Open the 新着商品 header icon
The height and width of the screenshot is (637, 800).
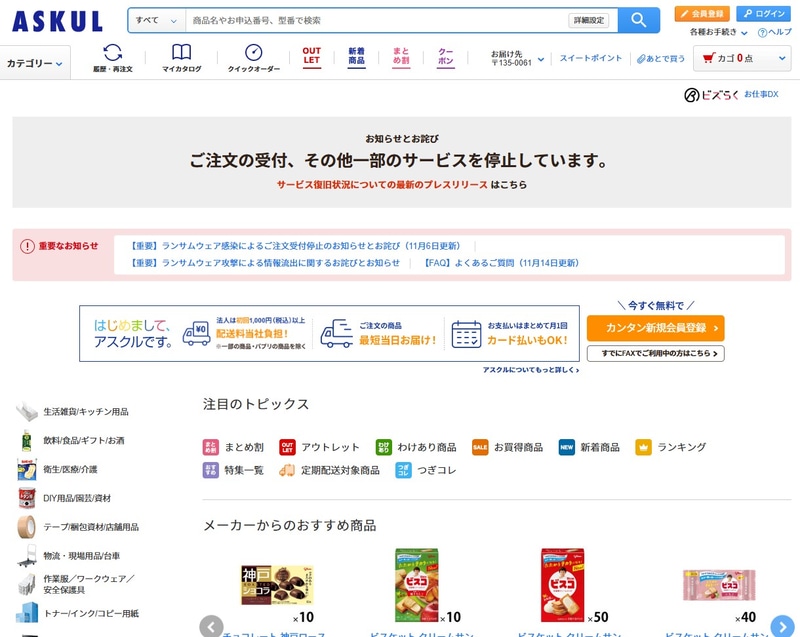357,57
